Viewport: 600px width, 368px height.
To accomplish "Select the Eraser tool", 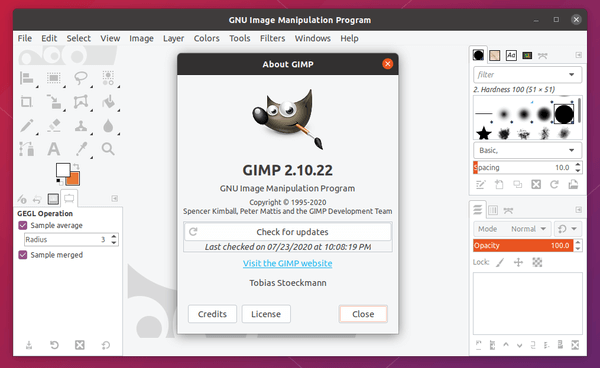I will [x=54, y=125].
